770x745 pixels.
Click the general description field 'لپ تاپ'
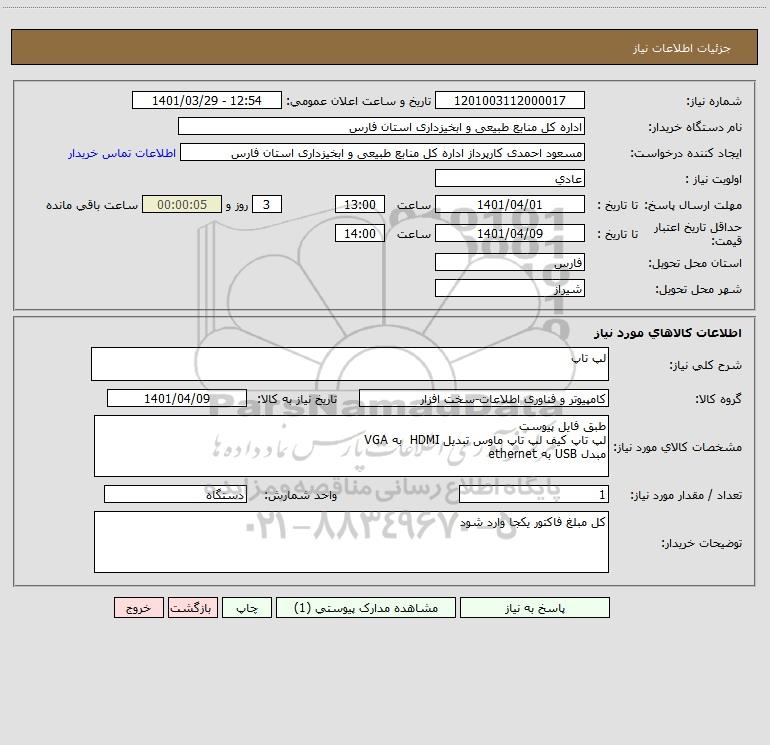point(350,364)
